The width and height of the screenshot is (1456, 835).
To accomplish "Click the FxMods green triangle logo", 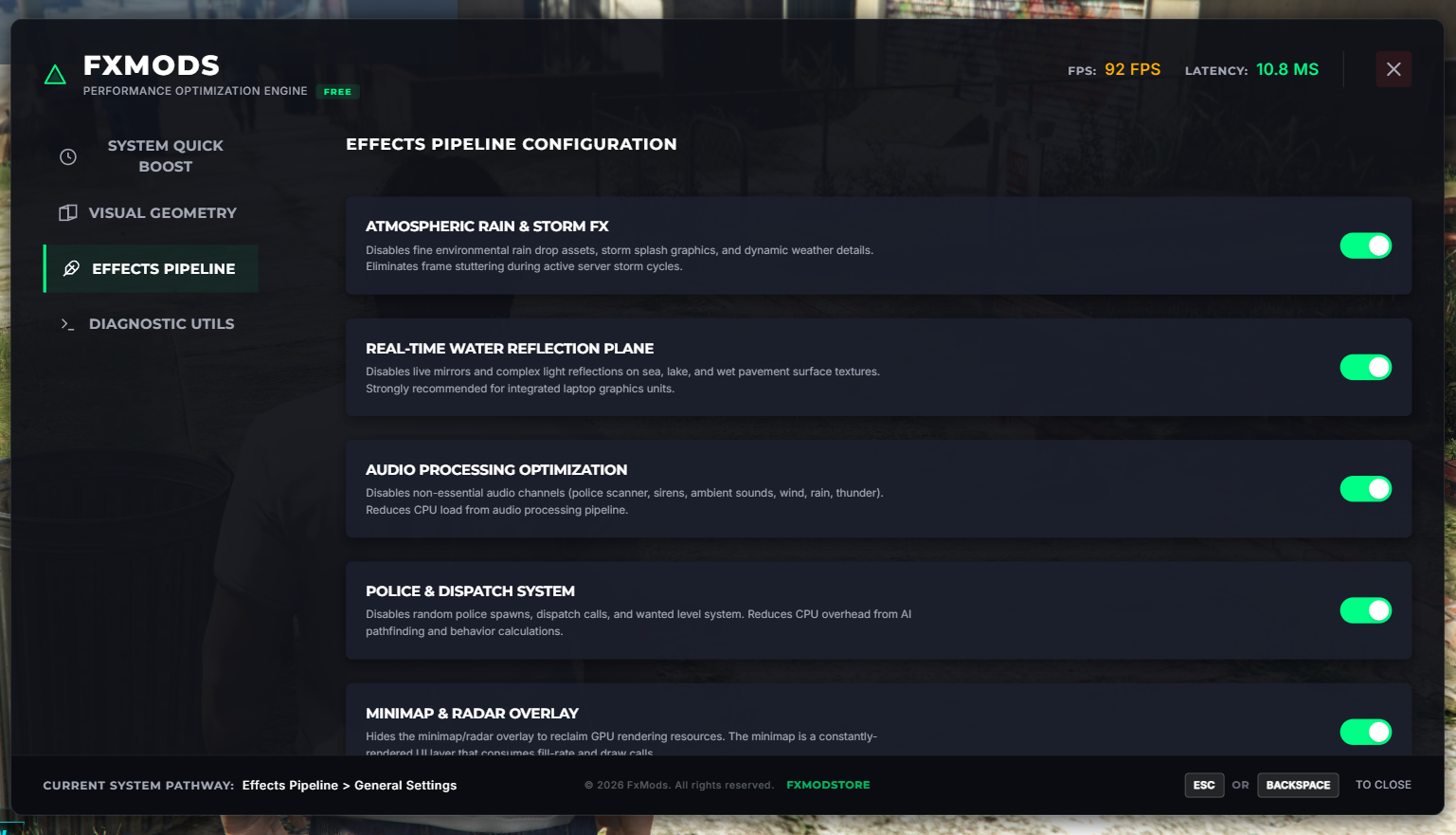I will (55, 75).
